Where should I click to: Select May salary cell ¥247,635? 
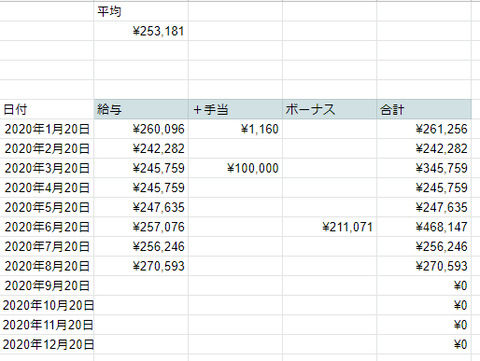pos(141,207)
